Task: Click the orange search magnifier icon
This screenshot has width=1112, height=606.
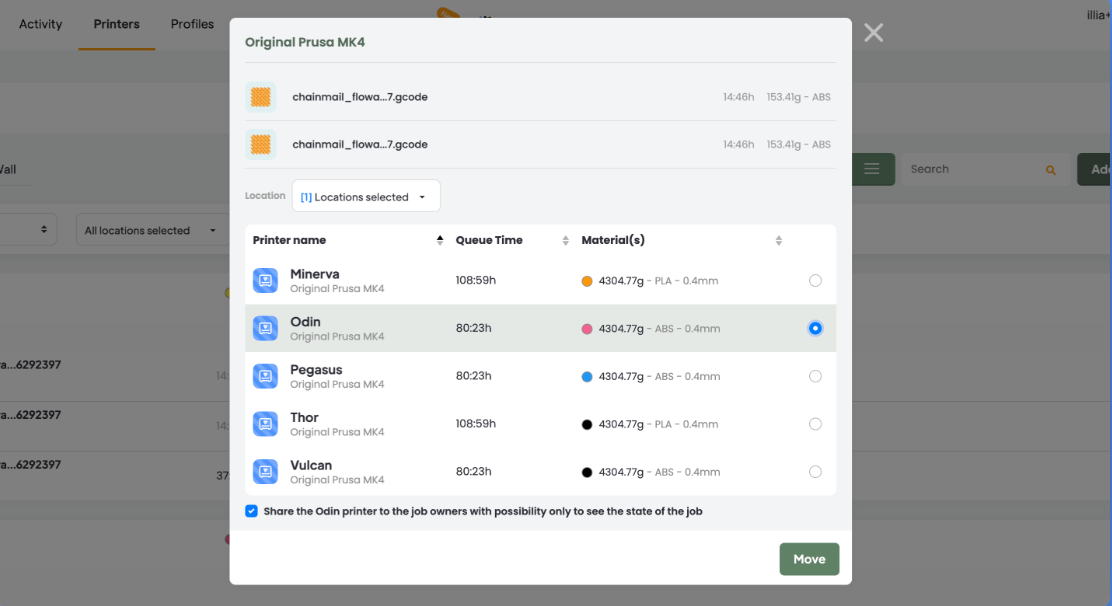Action: point(1050,170)
